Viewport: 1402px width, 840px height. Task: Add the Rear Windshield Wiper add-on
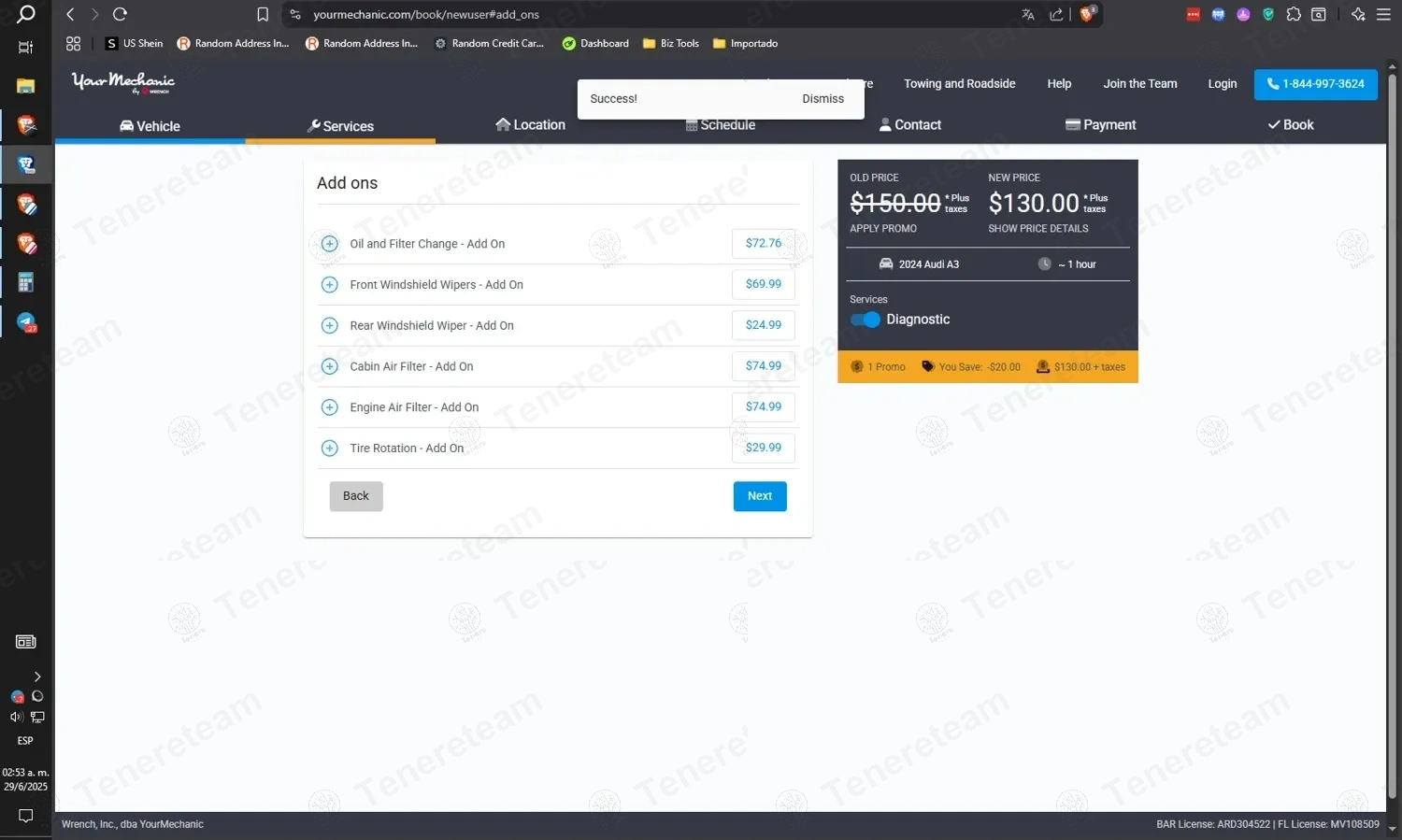329,325
